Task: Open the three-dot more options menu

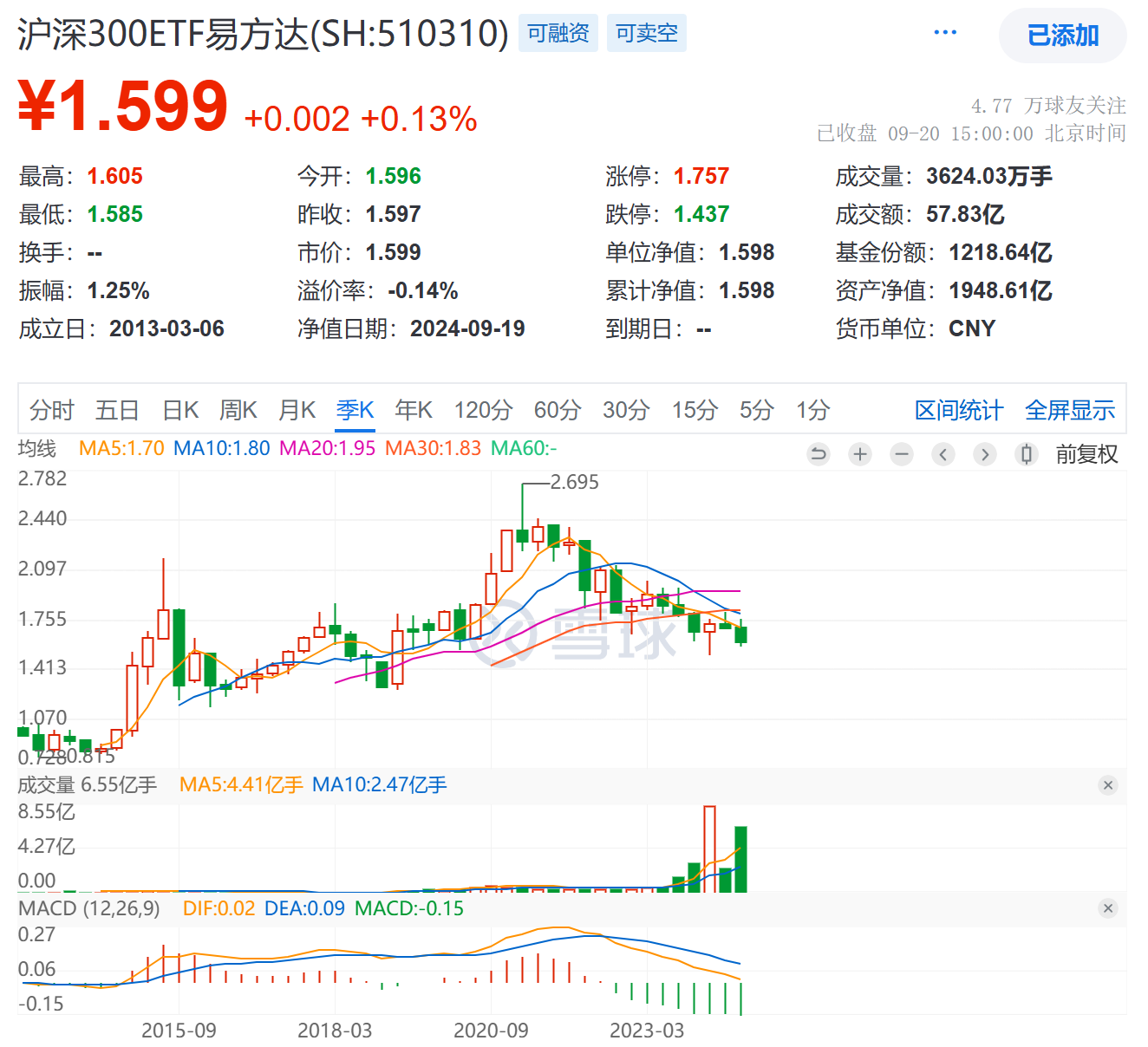Action: tap(945, 33)
